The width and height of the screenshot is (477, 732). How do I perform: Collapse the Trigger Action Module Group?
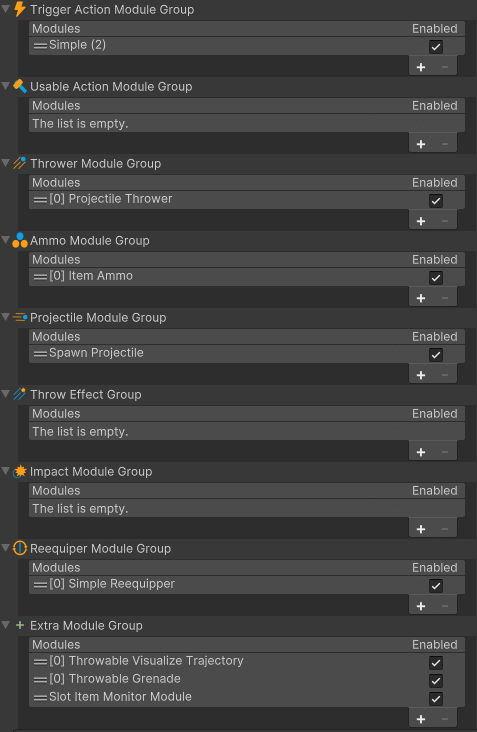coord(6,9)
